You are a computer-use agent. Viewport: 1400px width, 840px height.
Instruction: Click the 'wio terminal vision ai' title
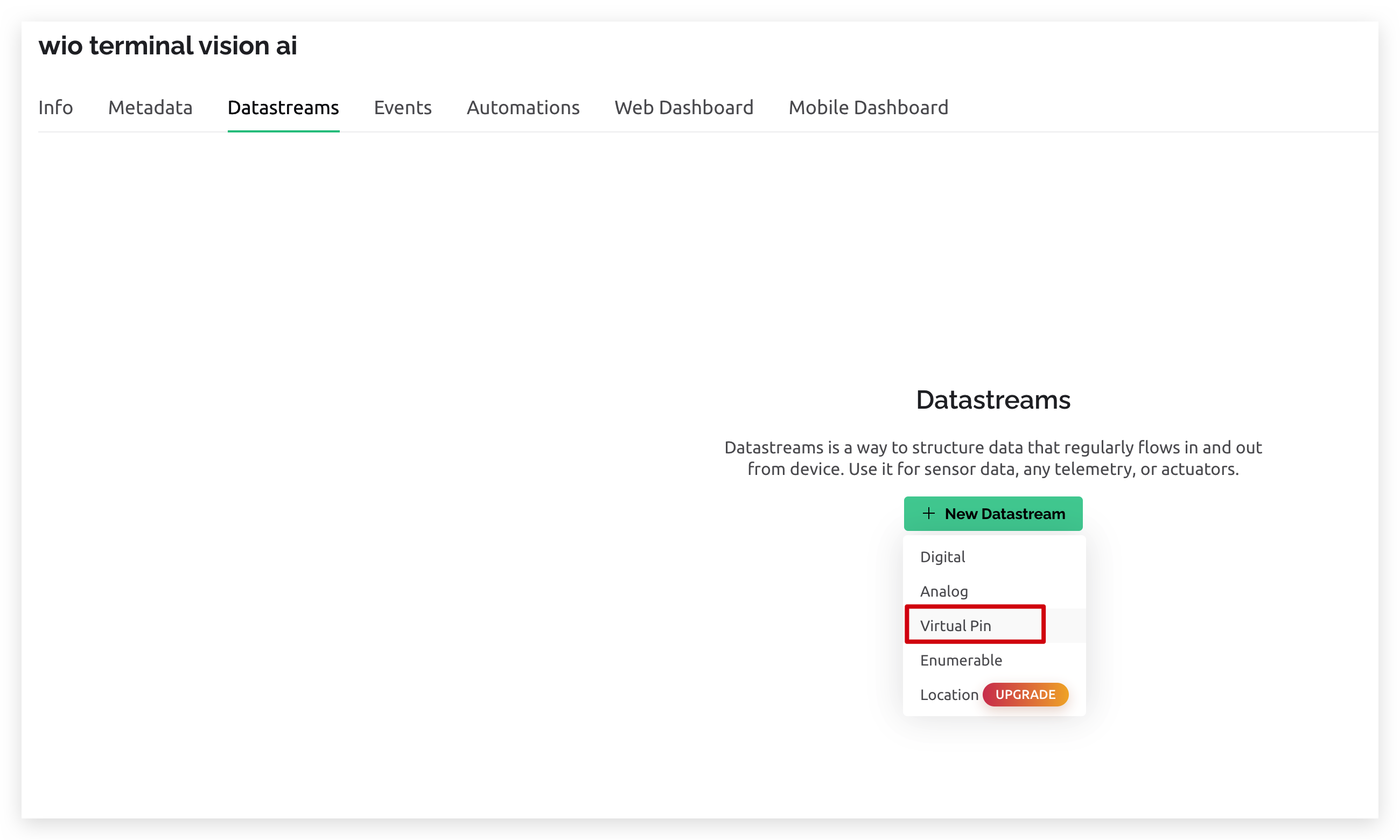(167, 45)
